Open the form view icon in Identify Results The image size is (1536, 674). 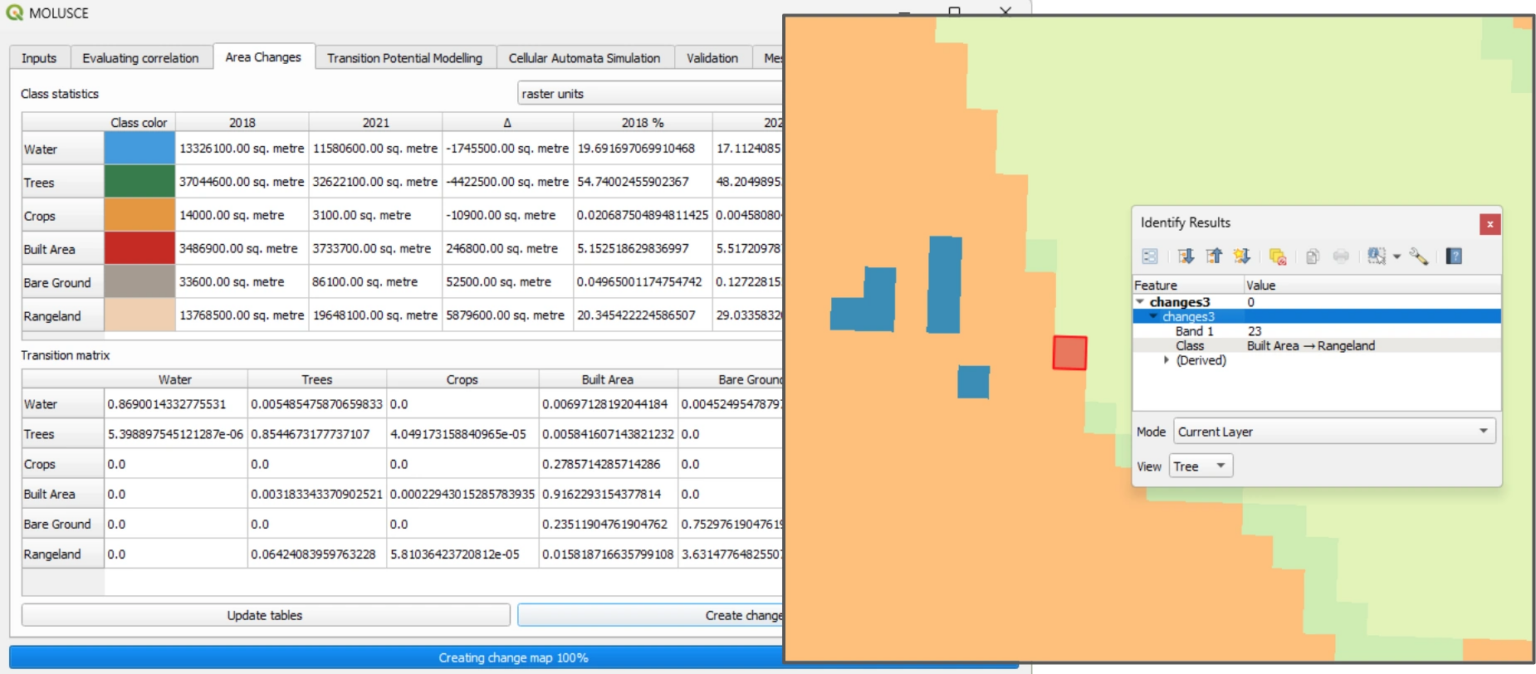click(x=1150, y=256)
